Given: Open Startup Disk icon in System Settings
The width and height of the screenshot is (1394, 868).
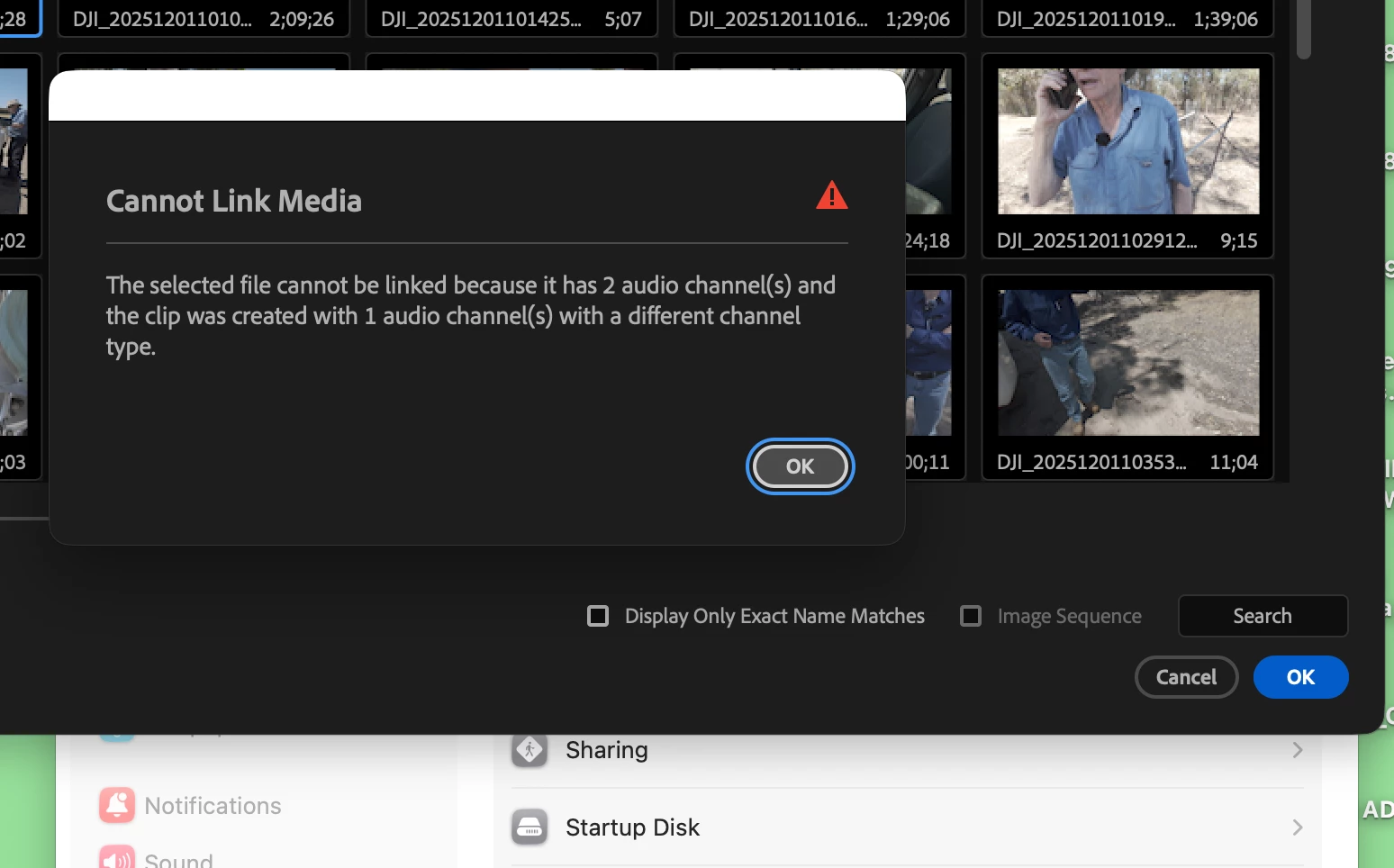Looking at the screenshot, I should [x=530, y=827].
